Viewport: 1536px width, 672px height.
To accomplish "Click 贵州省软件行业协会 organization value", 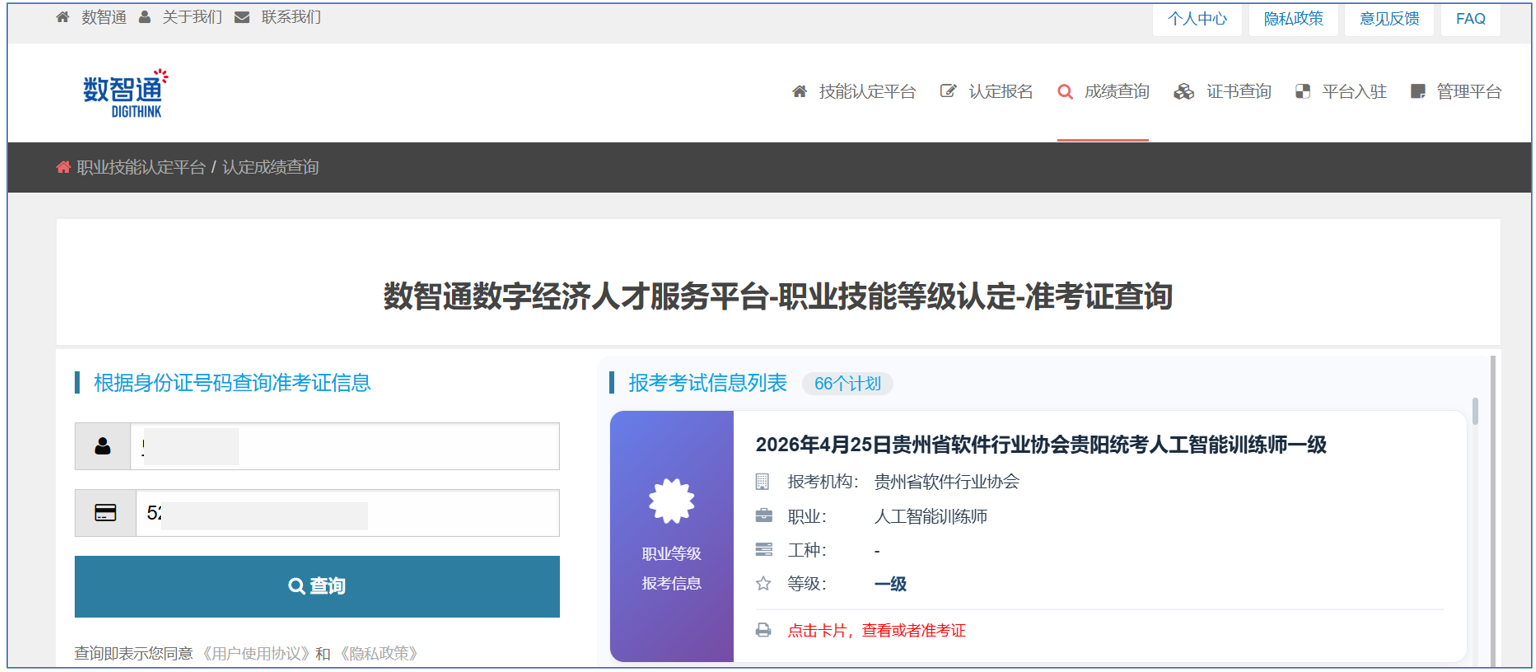I will click(x=947, y=482).
